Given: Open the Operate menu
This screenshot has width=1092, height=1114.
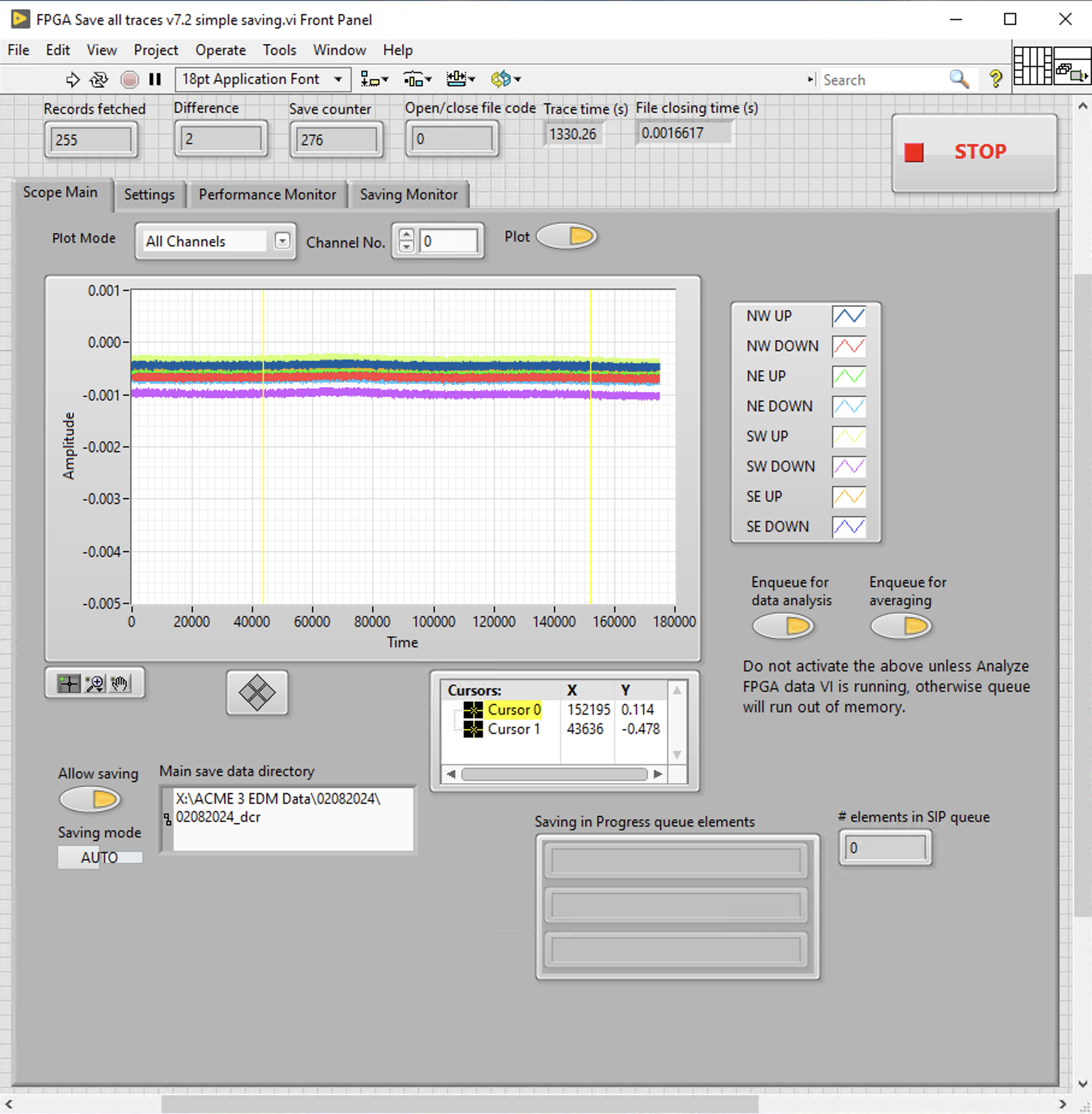Looking at the screenshot, I should click(x=220, y=50).
